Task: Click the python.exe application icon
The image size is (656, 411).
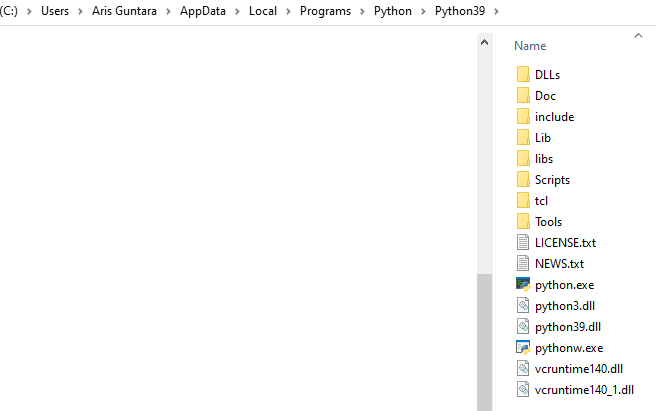Action: pos(523,285)
